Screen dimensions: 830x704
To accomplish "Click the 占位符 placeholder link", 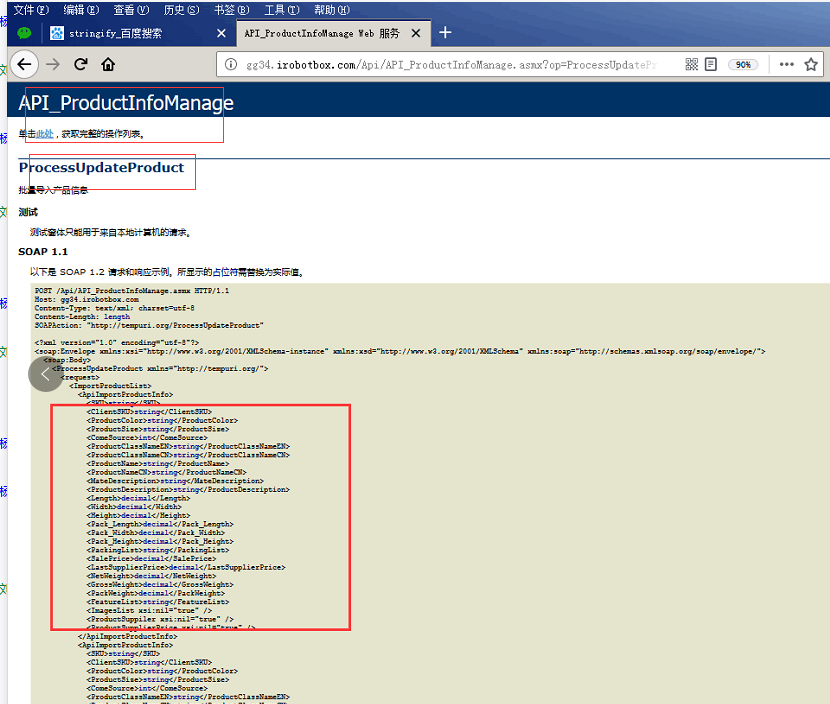I will pos(225,272).
